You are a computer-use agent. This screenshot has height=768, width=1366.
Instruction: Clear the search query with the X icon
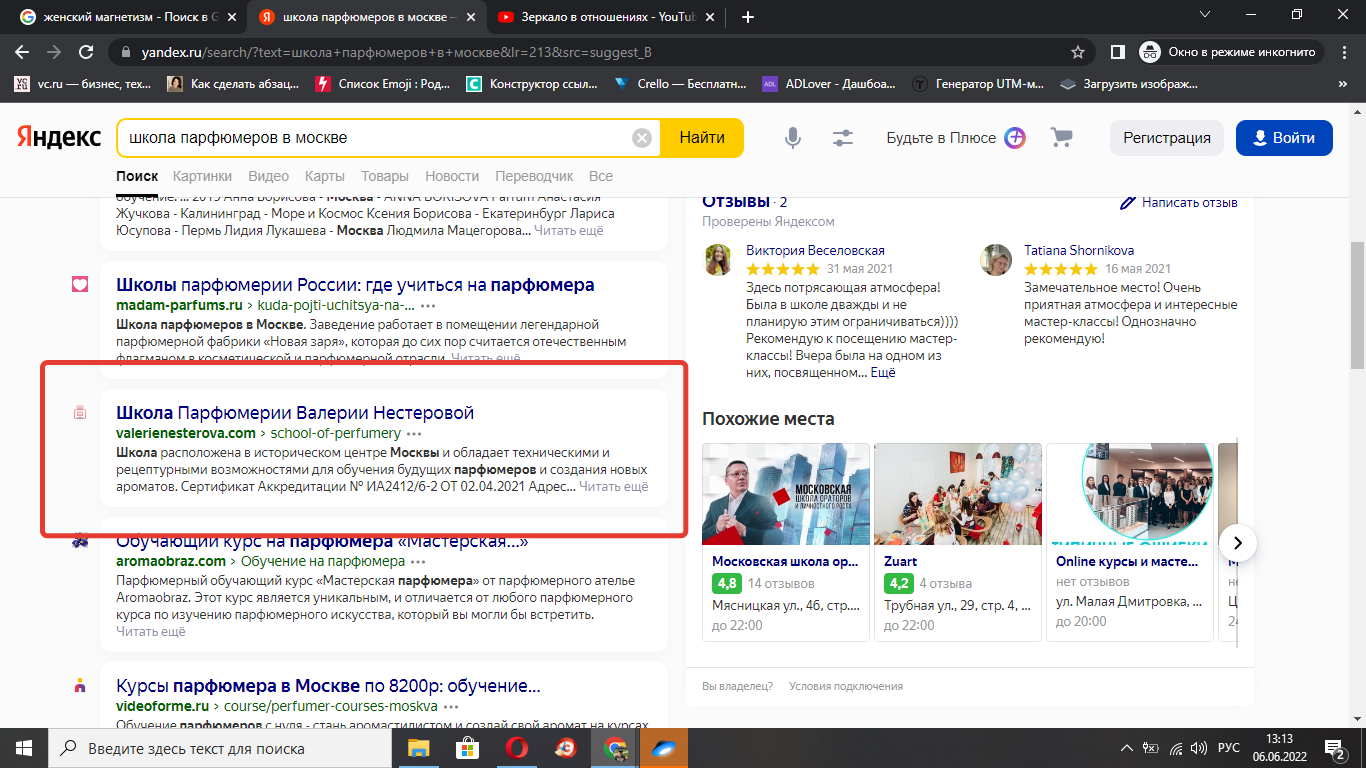642,138
